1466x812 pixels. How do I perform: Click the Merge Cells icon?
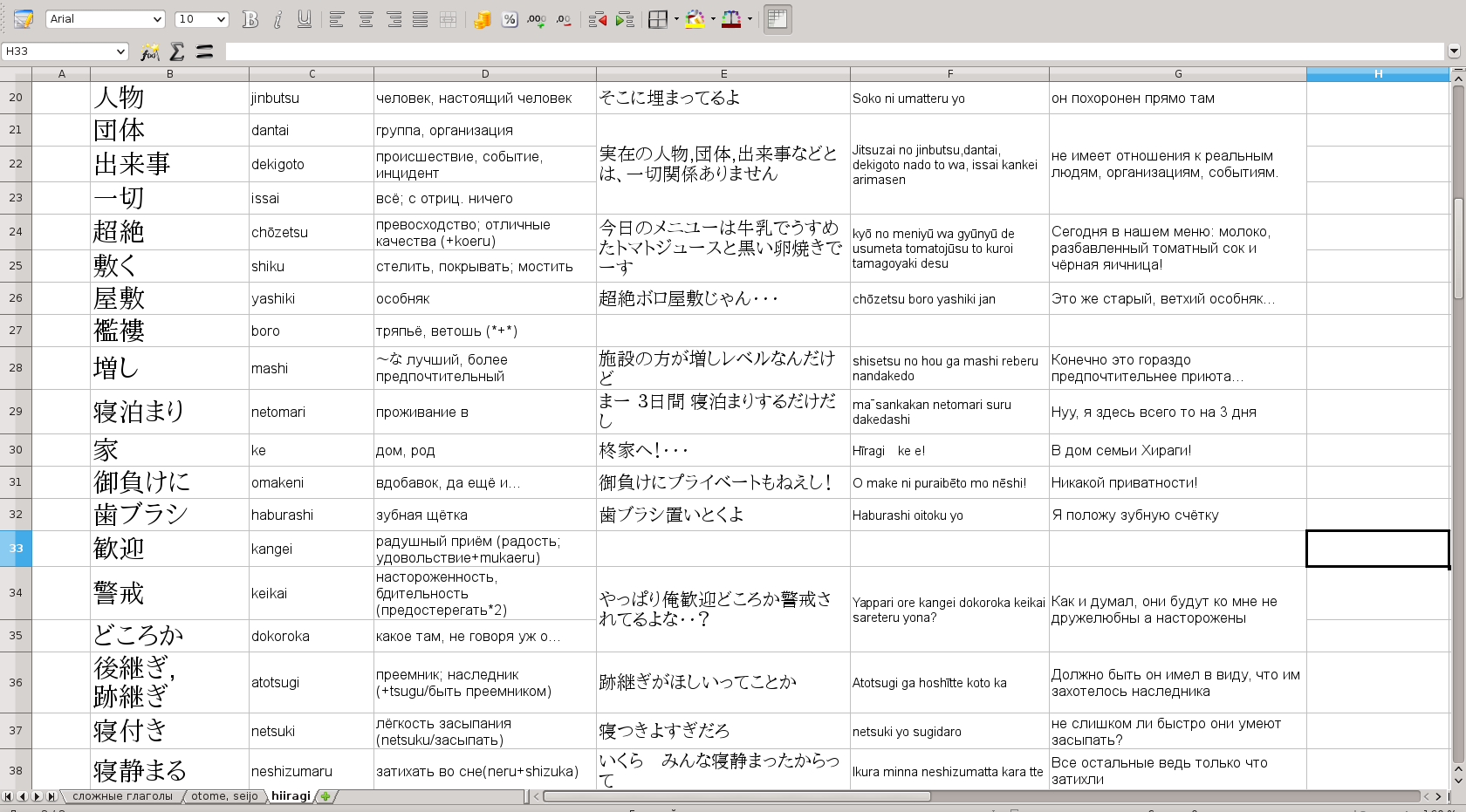pos(449,19)
